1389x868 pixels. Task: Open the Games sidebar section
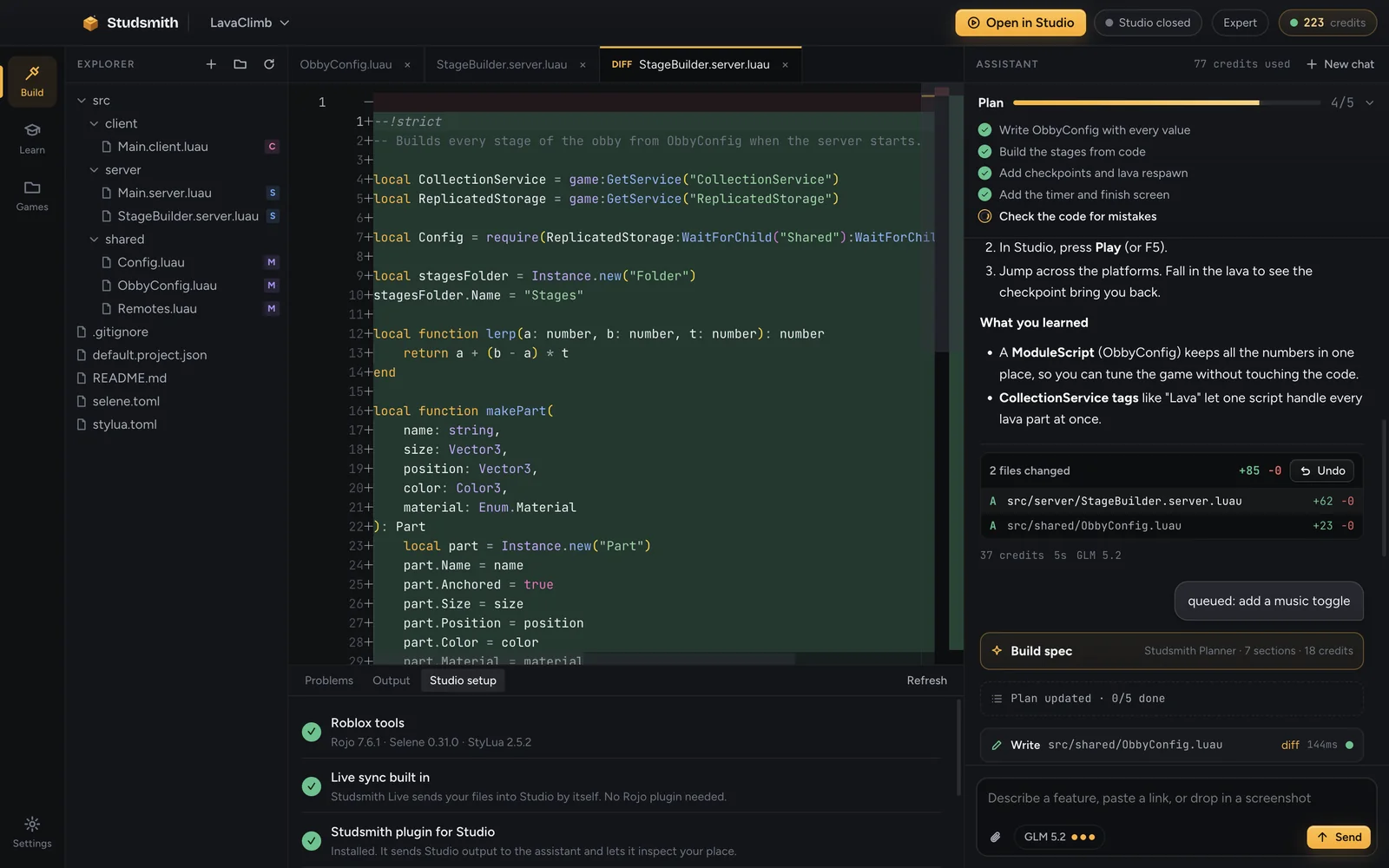(x=32, y=195)
